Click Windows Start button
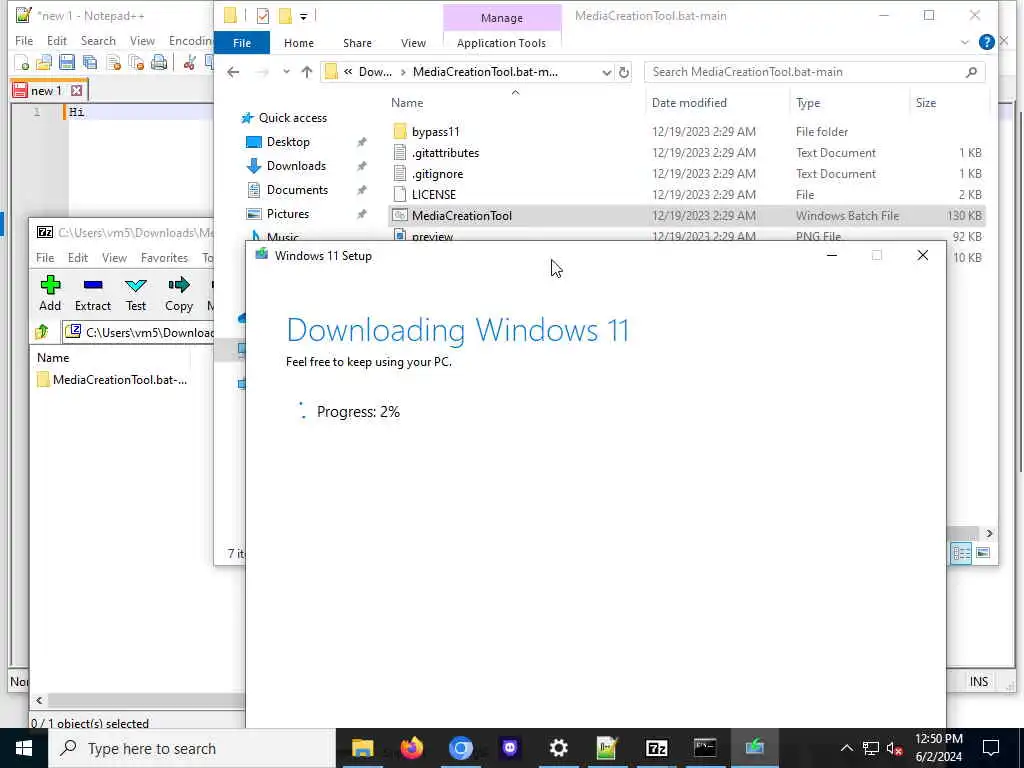1024x768 pixels. point(24,748)
